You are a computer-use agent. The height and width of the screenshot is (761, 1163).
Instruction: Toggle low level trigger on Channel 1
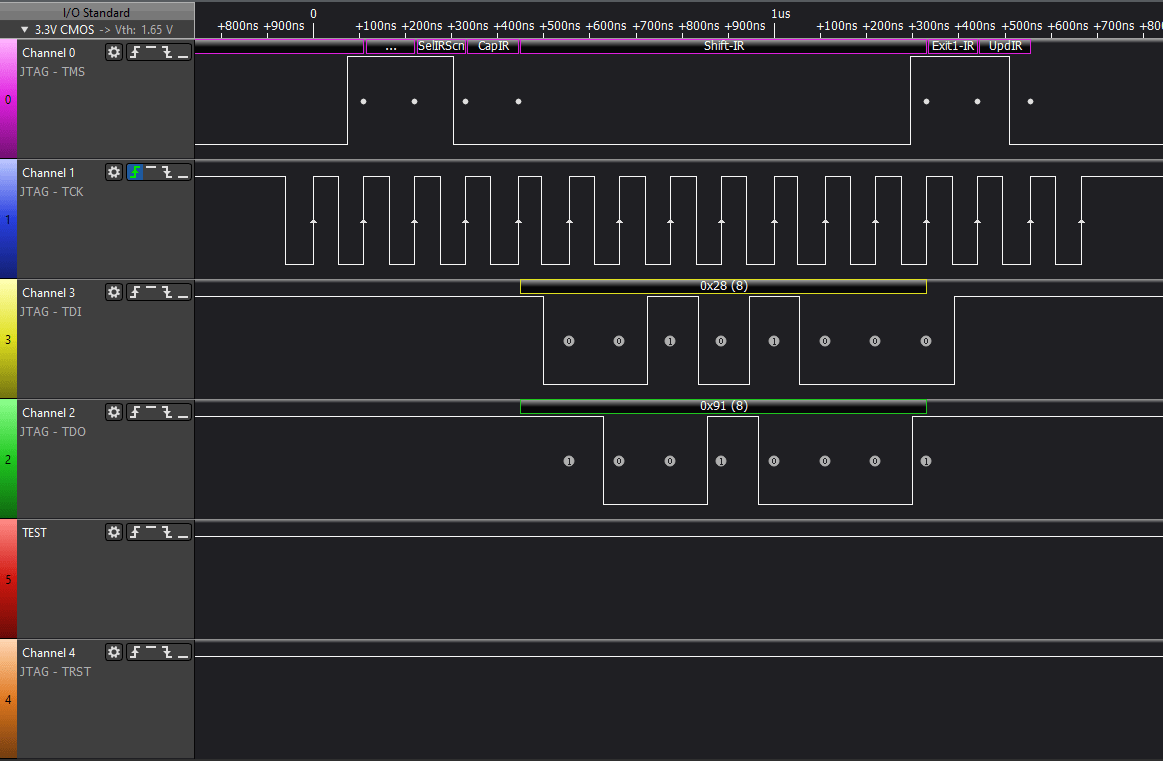coord(182,172)
